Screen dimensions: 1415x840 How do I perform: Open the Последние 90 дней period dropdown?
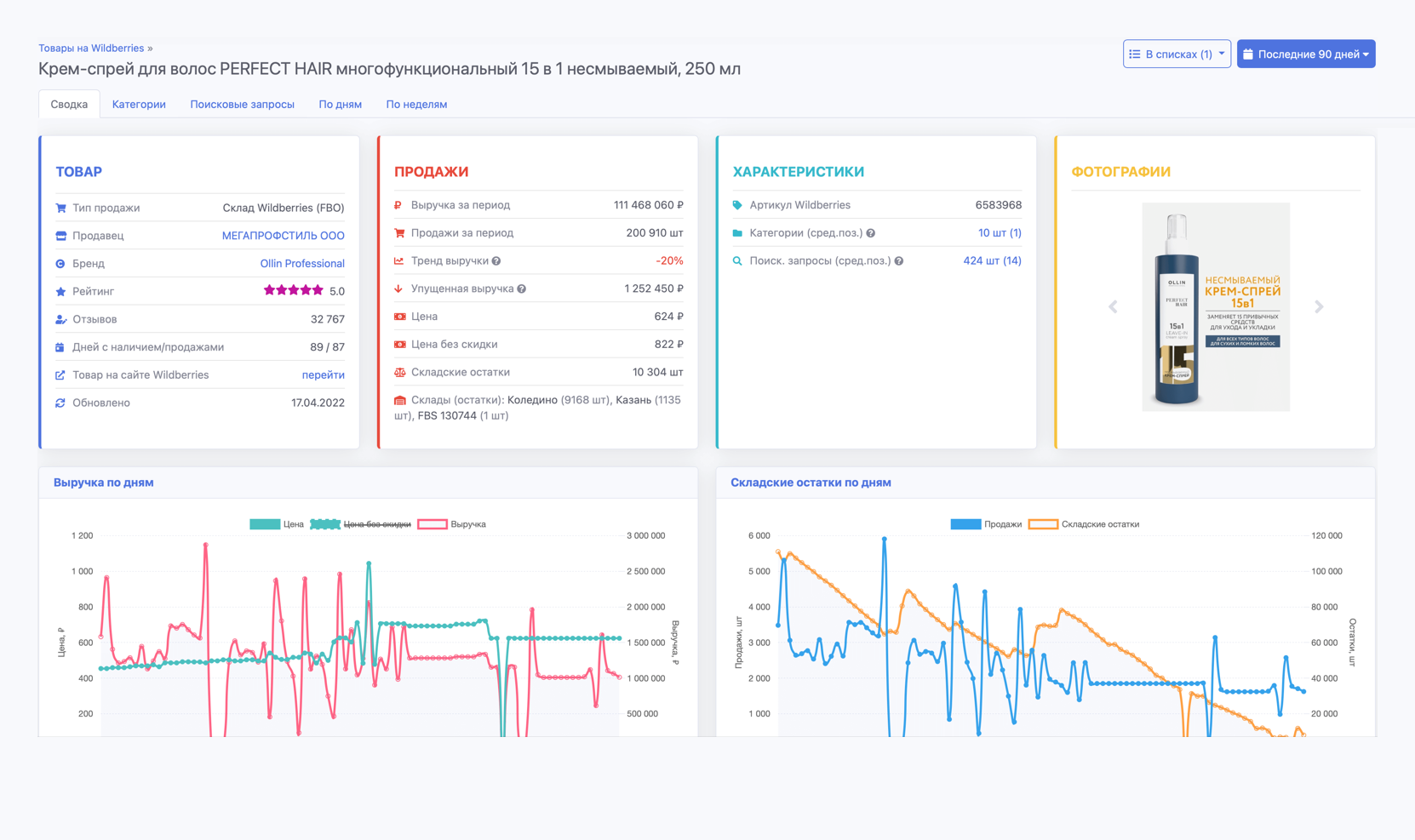(x=1306, y=54)
